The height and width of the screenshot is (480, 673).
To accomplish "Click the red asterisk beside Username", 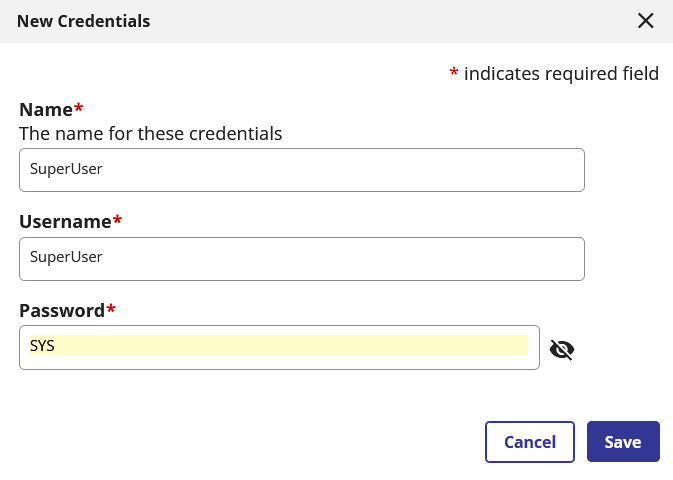I will (x=117, y=219).
